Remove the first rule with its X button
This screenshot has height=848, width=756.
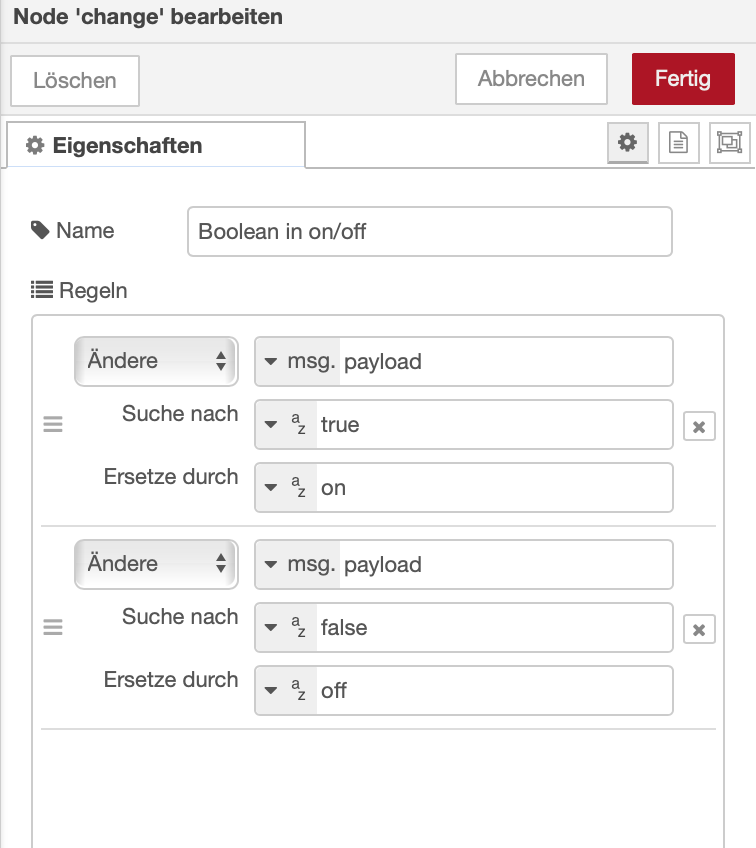coord(699,427)
